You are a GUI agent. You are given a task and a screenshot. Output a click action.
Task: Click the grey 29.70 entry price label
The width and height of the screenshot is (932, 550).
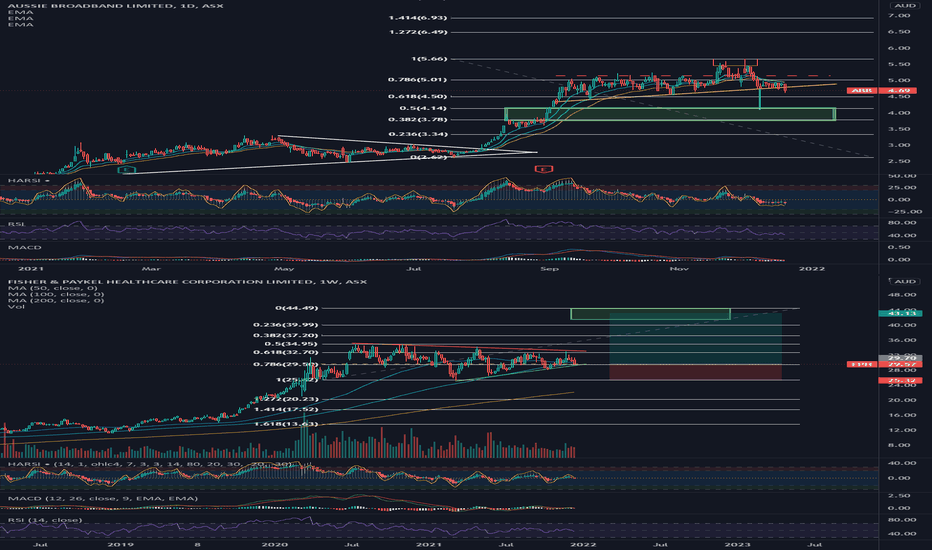(900, 357)
